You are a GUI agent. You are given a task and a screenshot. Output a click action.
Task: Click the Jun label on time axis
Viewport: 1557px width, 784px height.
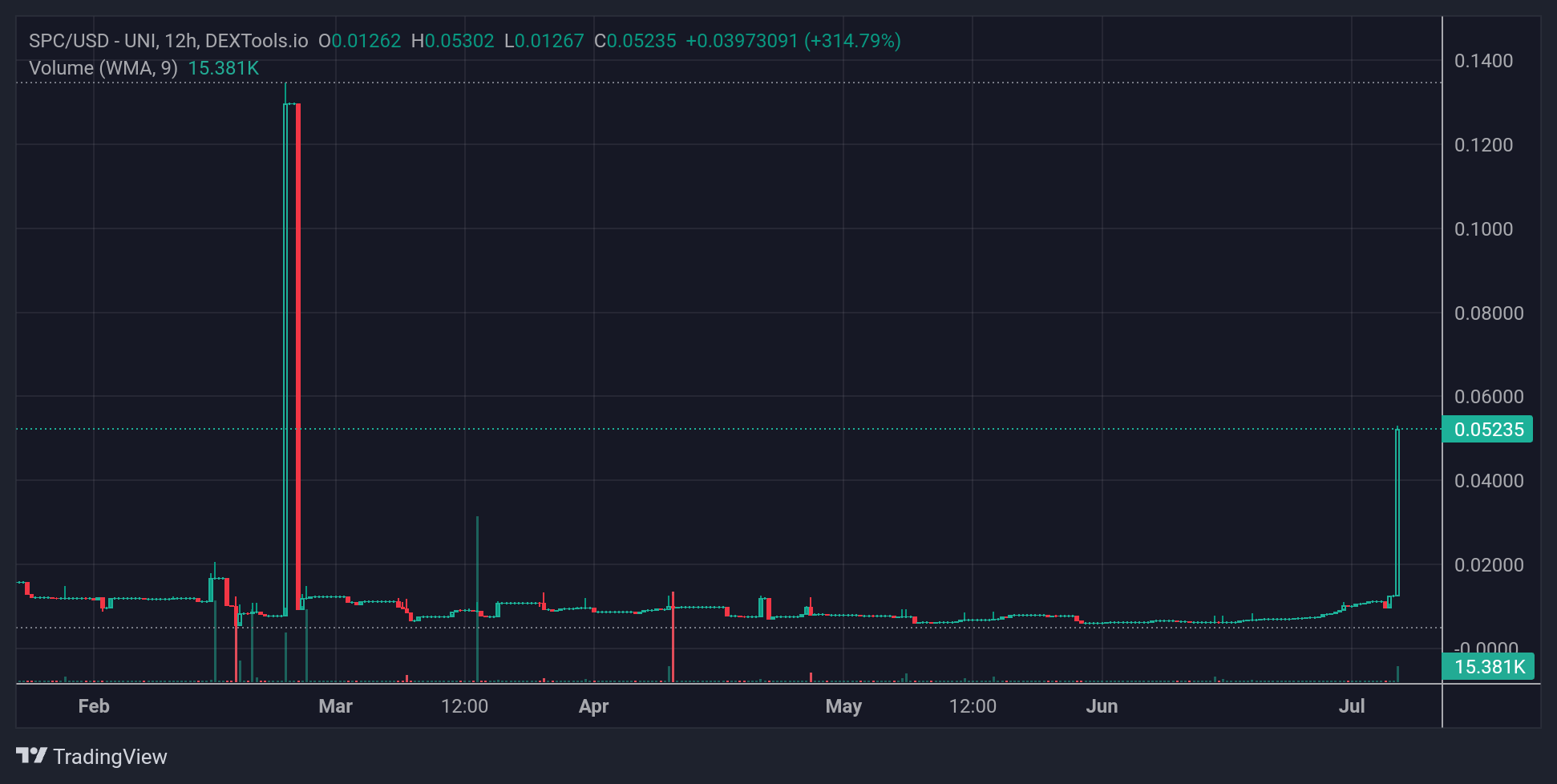click(1102, 706)
